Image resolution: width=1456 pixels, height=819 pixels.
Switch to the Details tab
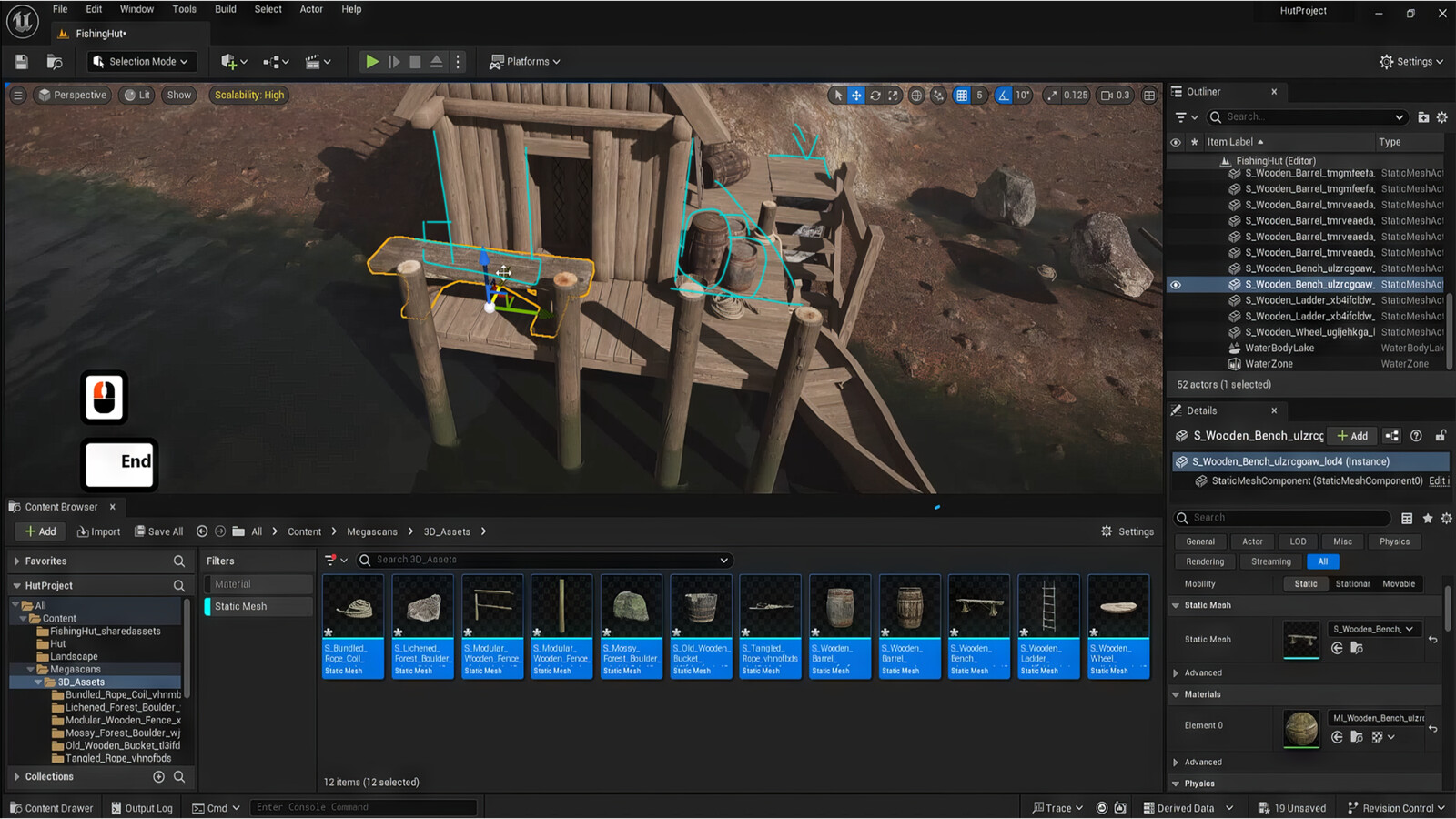click(1201, 410)
